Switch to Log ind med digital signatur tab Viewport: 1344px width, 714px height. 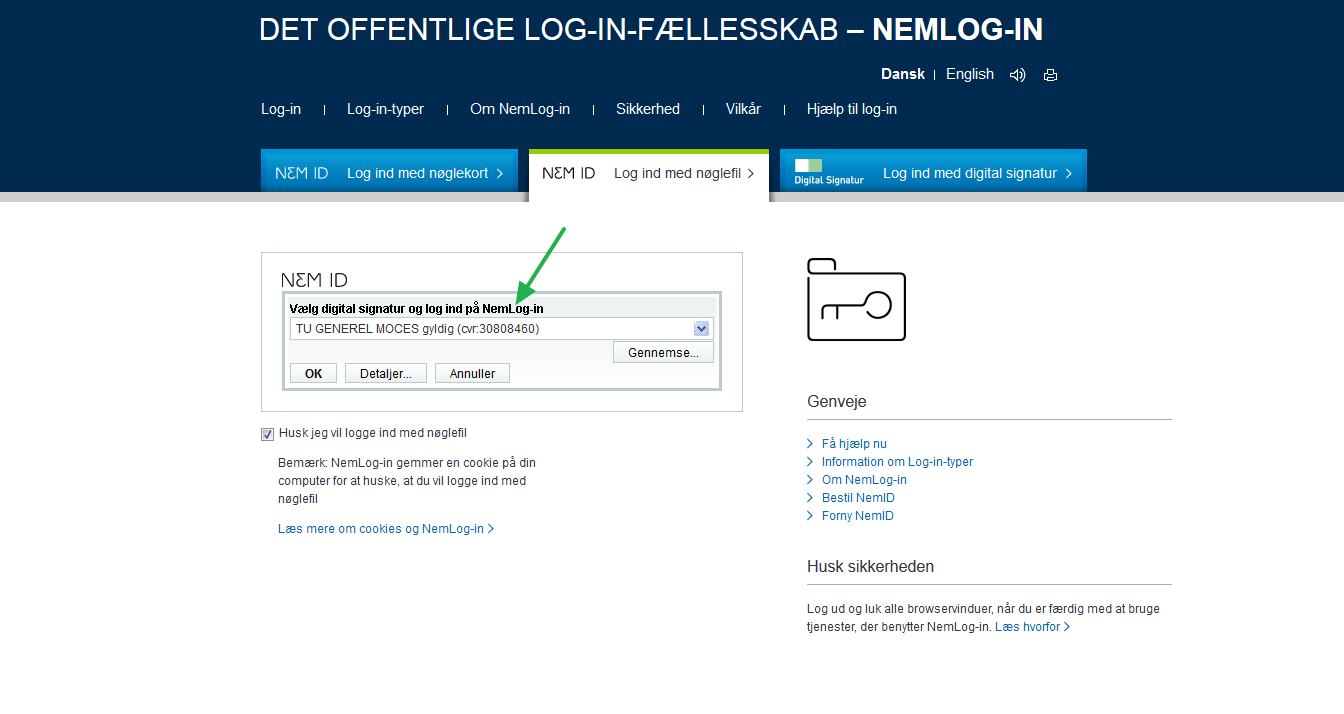click(933, 171)
